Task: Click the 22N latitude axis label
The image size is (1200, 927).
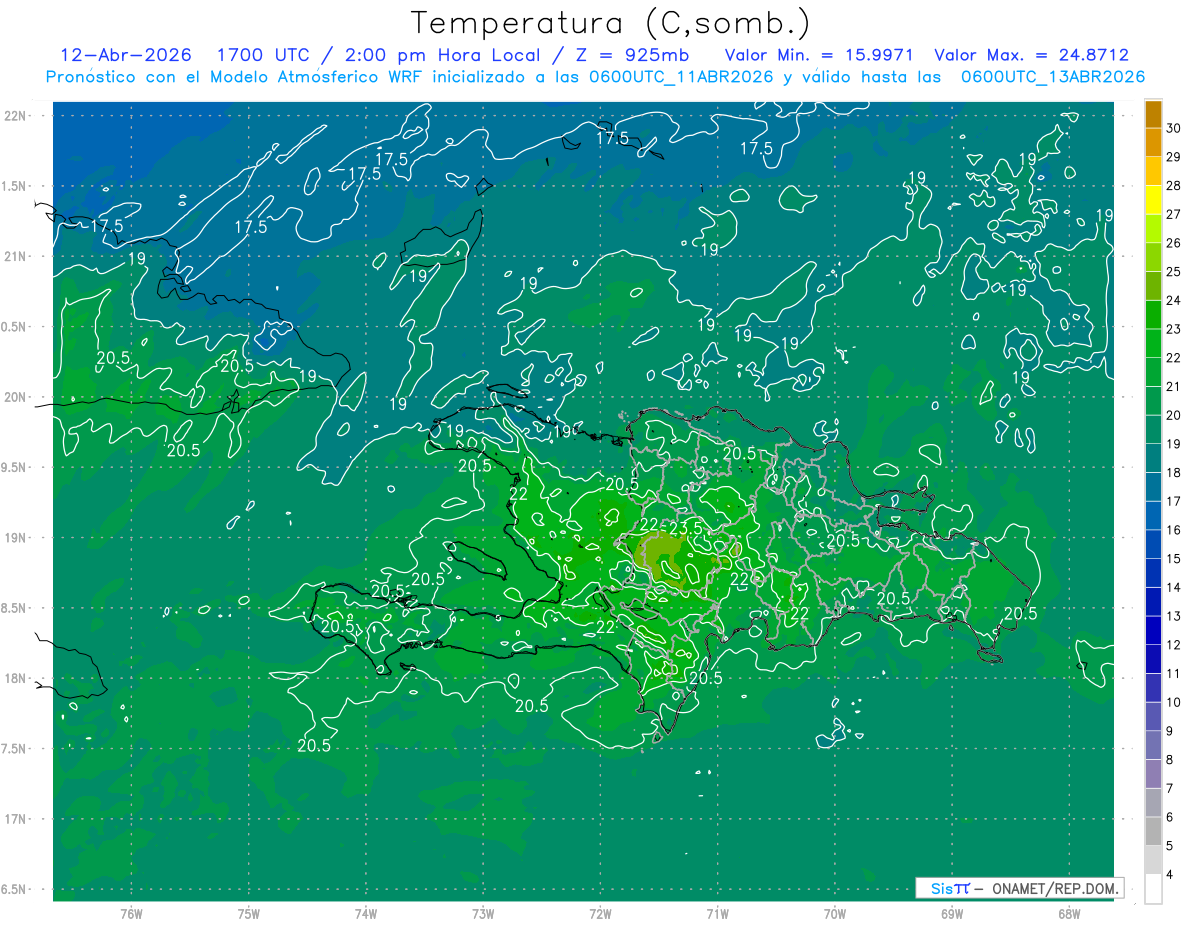Action: pos(15,116)
